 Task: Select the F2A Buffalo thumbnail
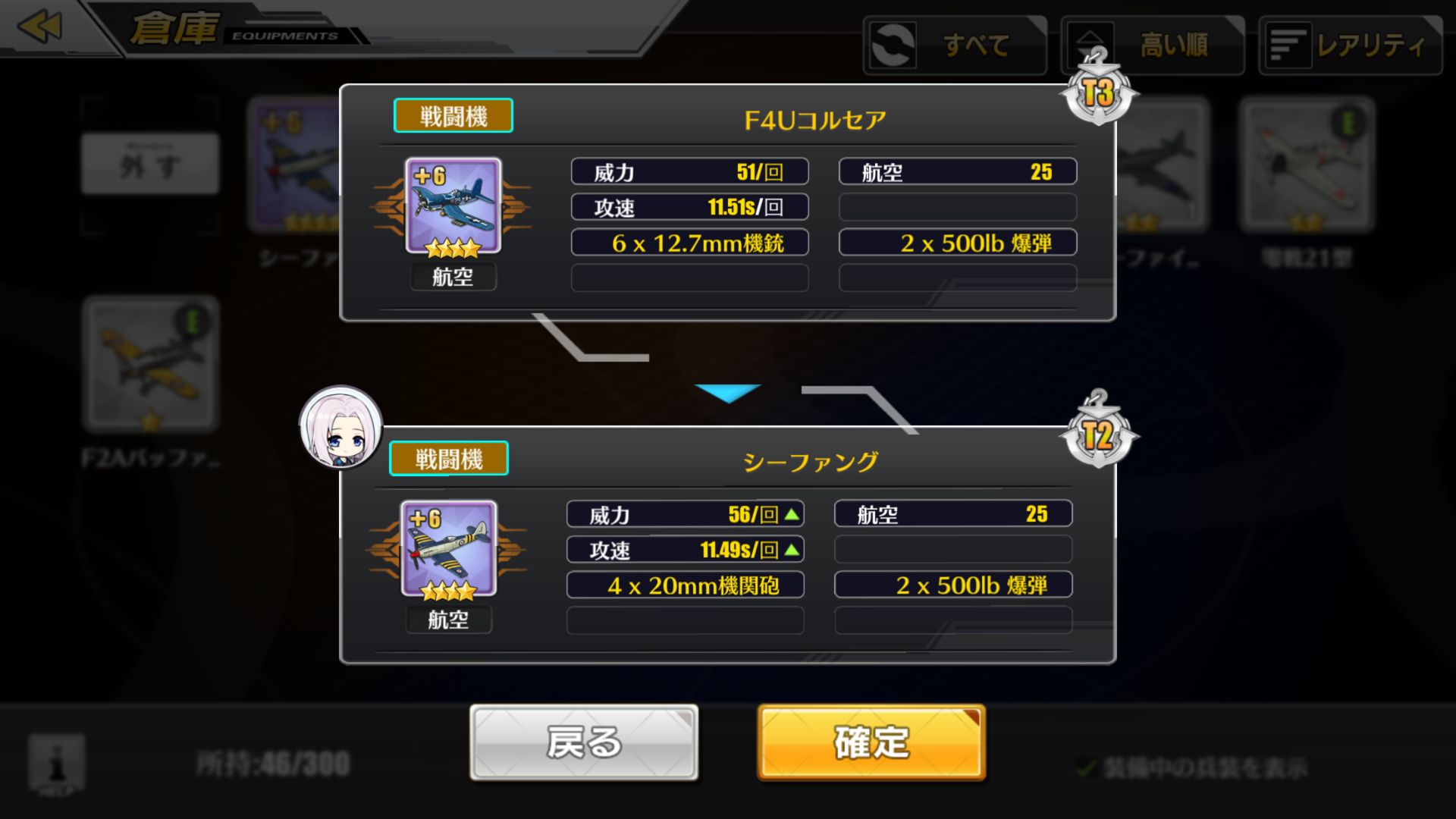pyautogui.click(x=151, y=364)
